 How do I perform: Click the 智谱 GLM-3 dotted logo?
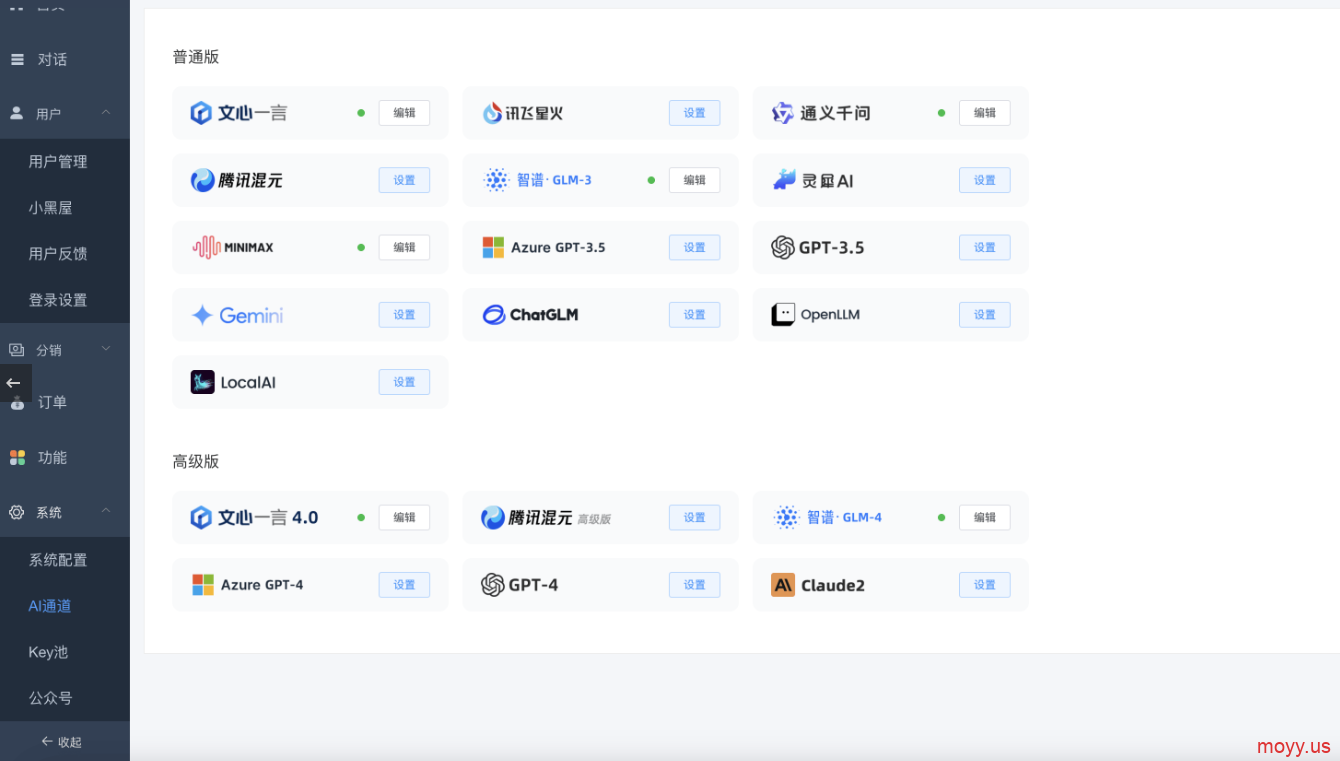496,180
